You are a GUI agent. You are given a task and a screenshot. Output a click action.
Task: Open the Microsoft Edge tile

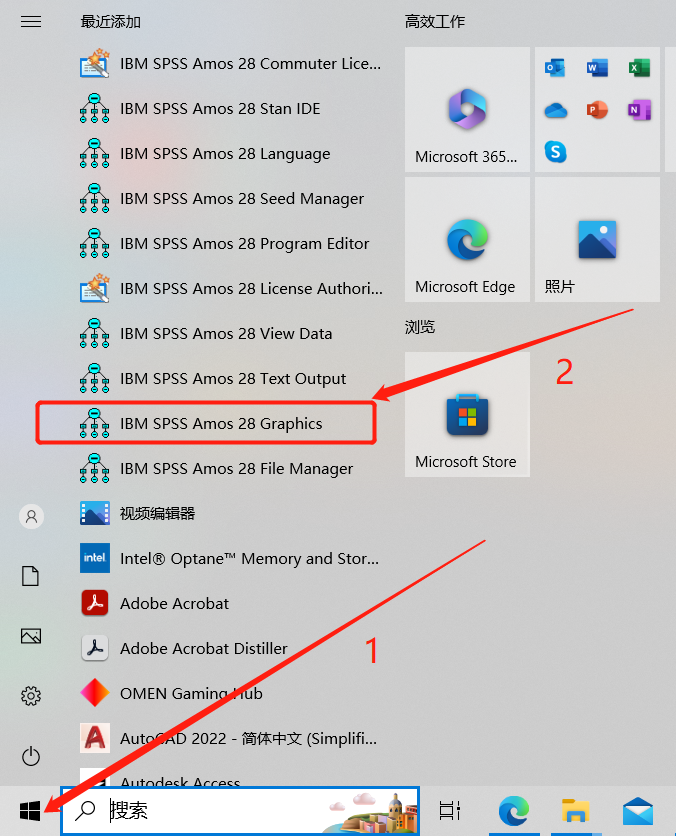pos(467,240)
